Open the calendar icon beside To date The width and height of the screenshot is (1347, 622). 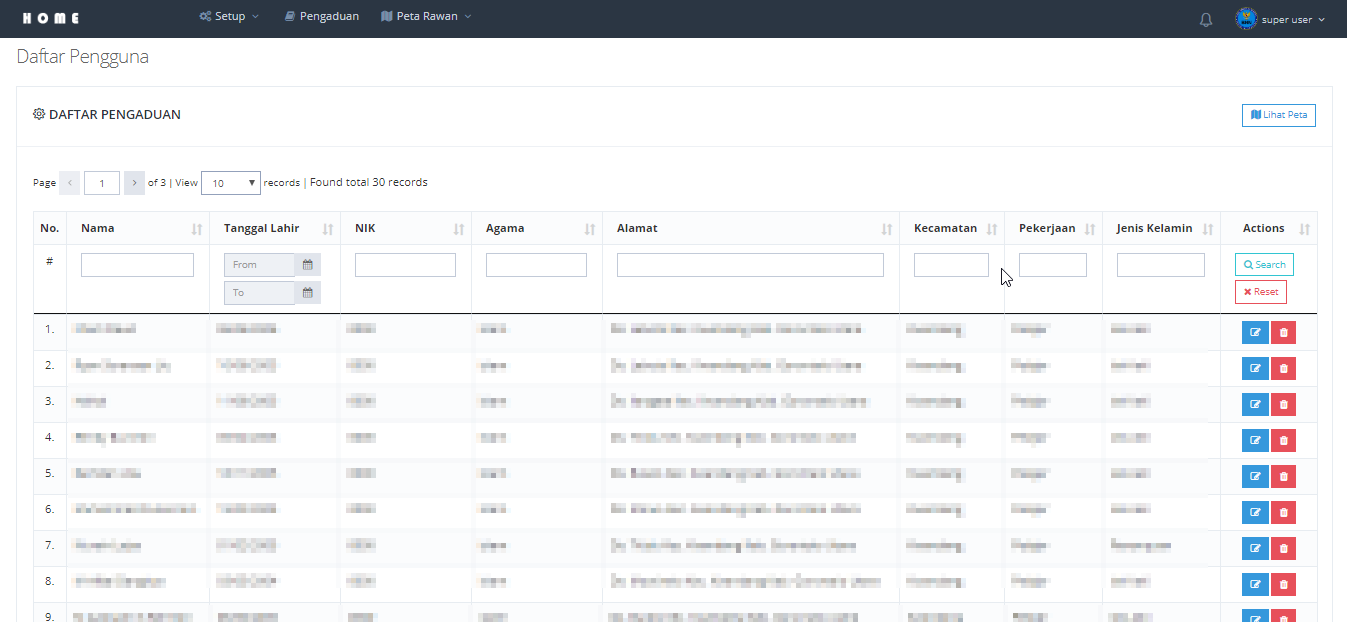pyautogui.click(x=308, y=293)
